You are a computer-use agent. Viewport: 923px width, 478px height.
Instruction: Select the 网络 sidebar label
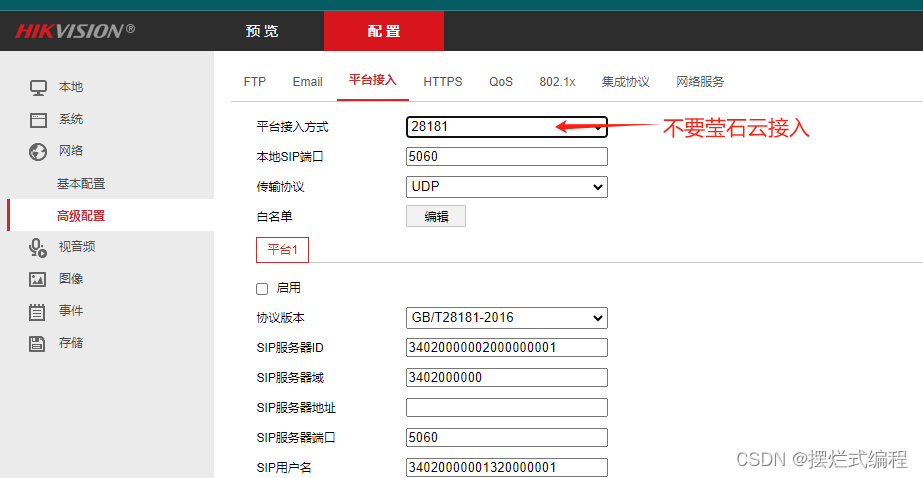pyautogui.click(x=71, y=151)
